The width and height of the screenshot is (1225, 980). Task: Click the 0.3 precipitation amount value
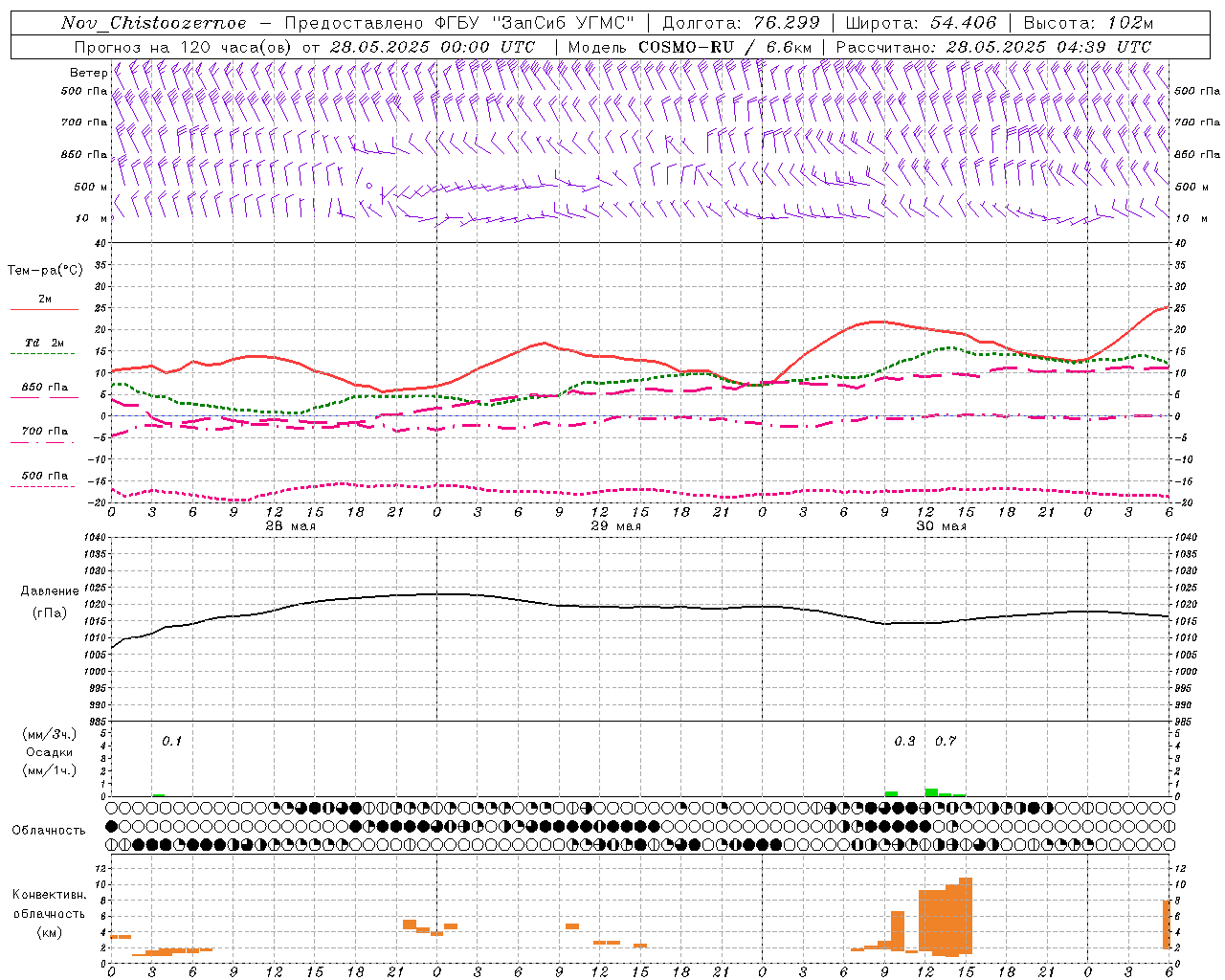tap(904, 741)
